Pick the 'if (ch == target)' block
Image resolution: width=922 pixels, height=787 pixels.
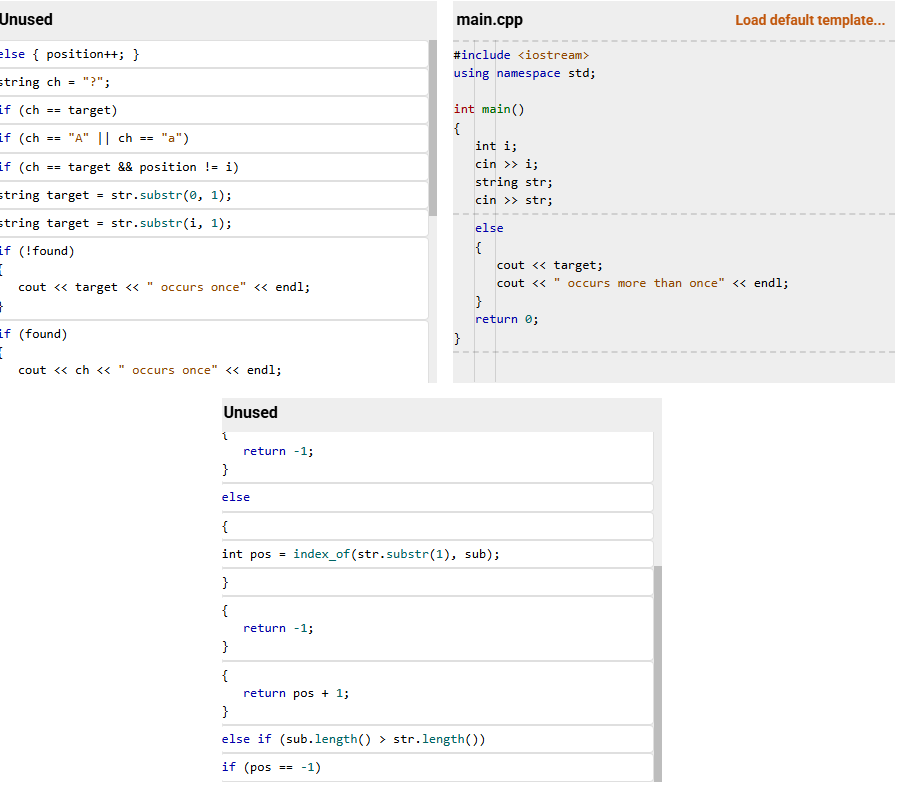tap(213, 110)
